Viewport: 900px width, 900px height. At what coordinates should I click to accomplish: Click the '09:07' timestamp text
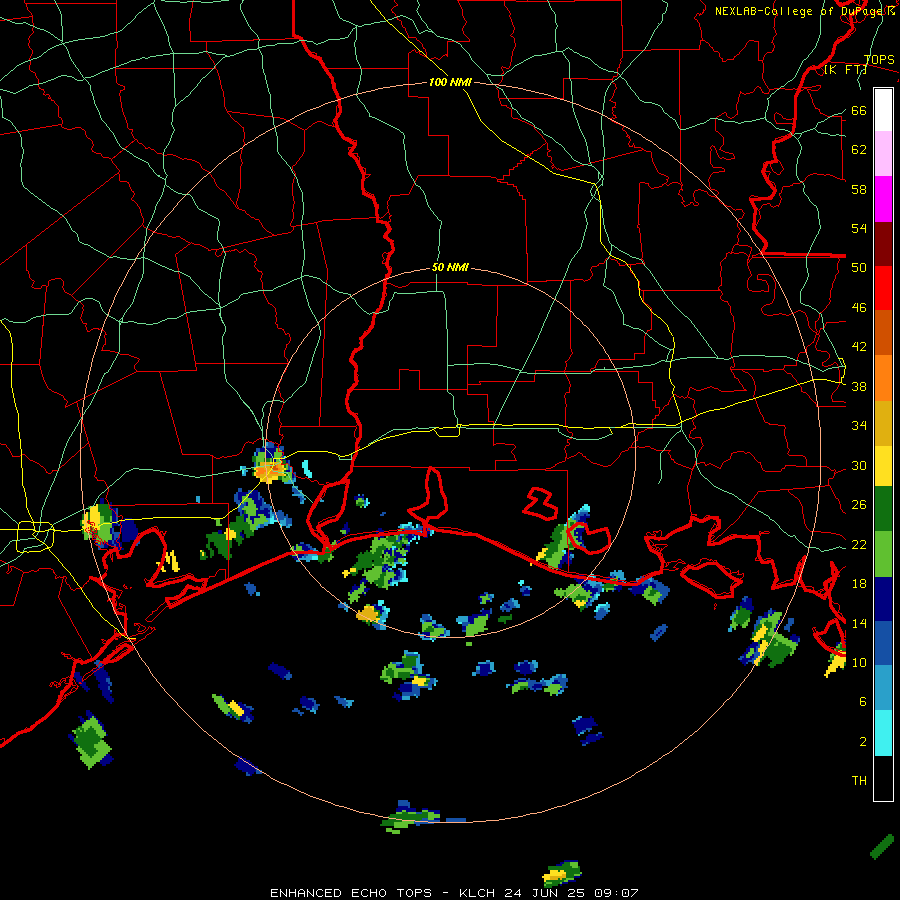(x=616, y=893)
